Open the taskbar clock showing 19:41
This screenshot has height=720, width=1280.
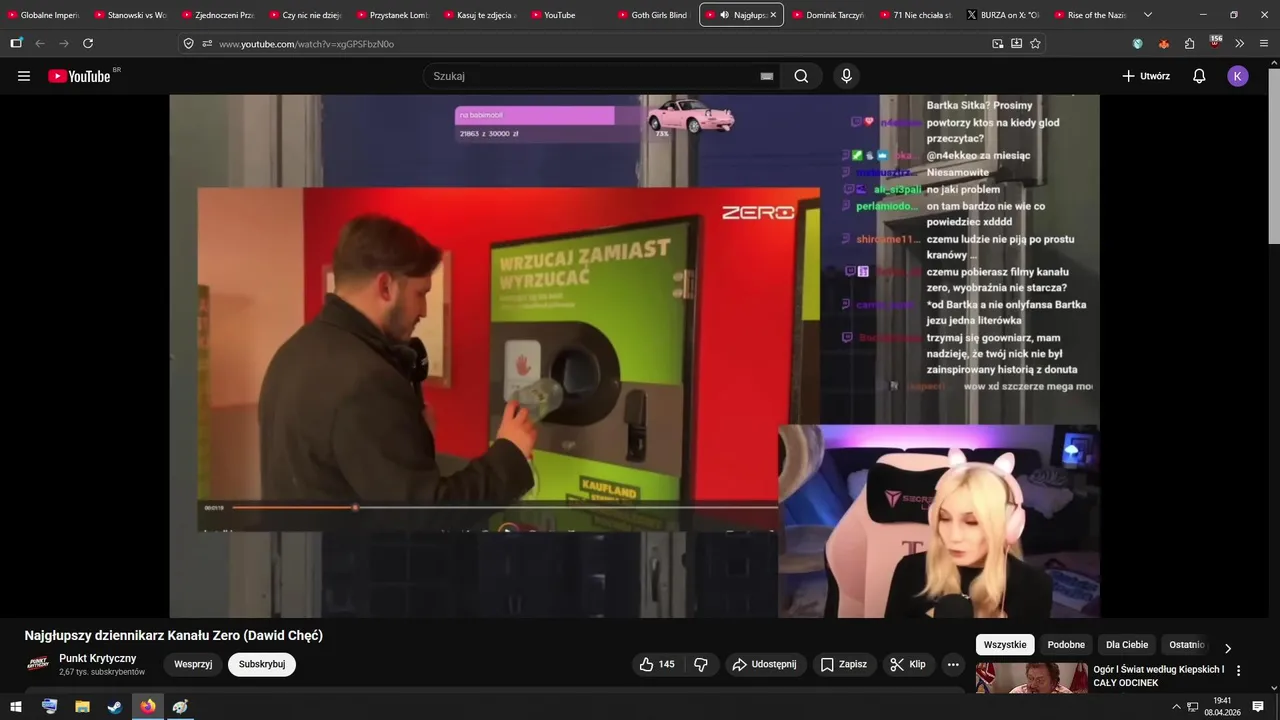click(1222, 706)
